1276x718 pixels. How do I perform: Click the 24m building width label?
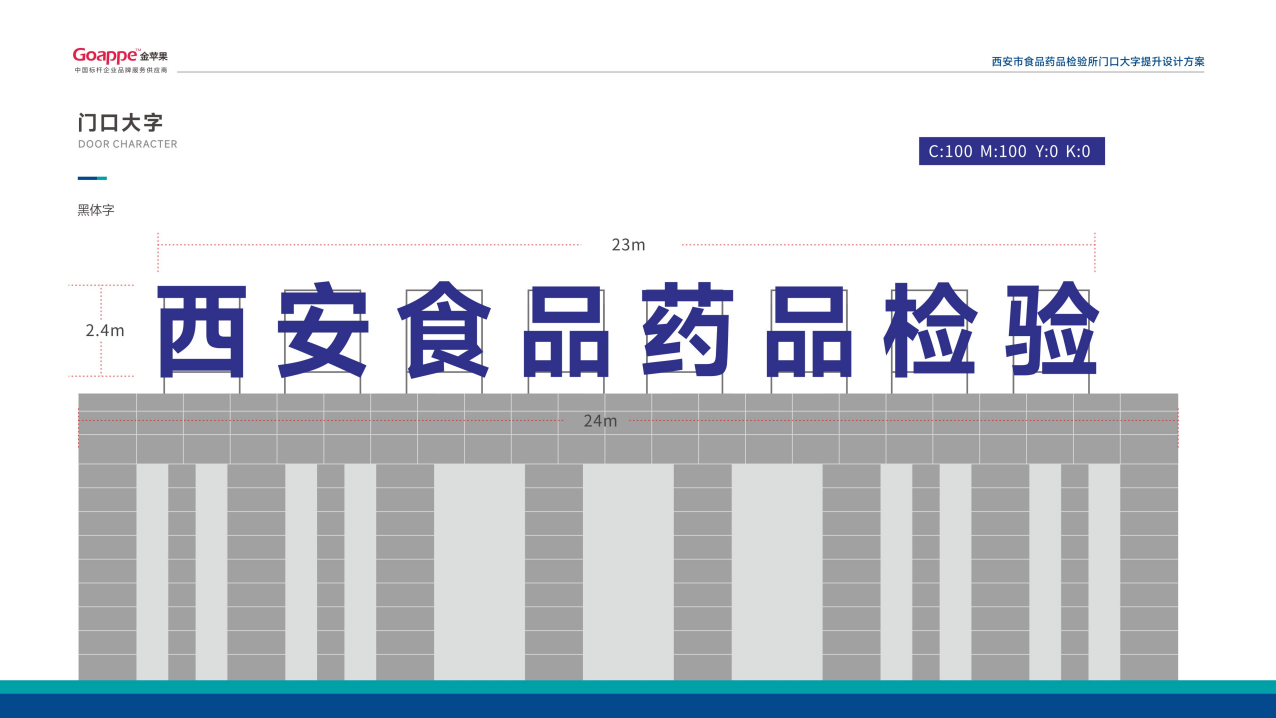[600, 421]
